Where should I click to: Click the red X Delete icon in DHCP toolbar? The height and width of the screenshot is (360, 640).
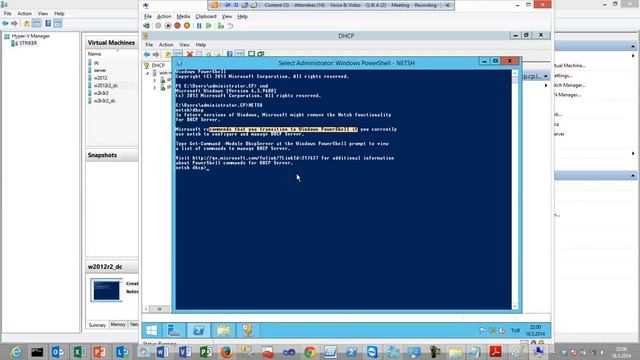click(190, 54)
